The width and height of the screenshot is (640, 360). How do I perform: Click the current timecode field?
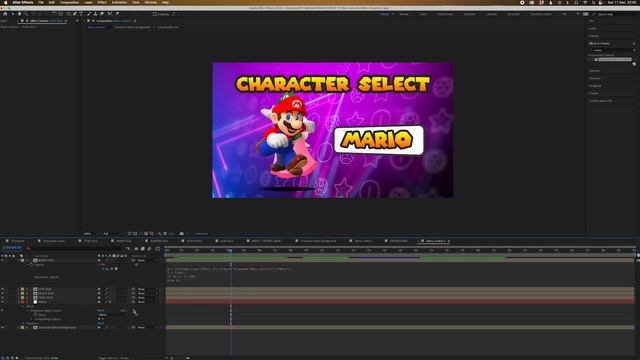coord(12,247)
